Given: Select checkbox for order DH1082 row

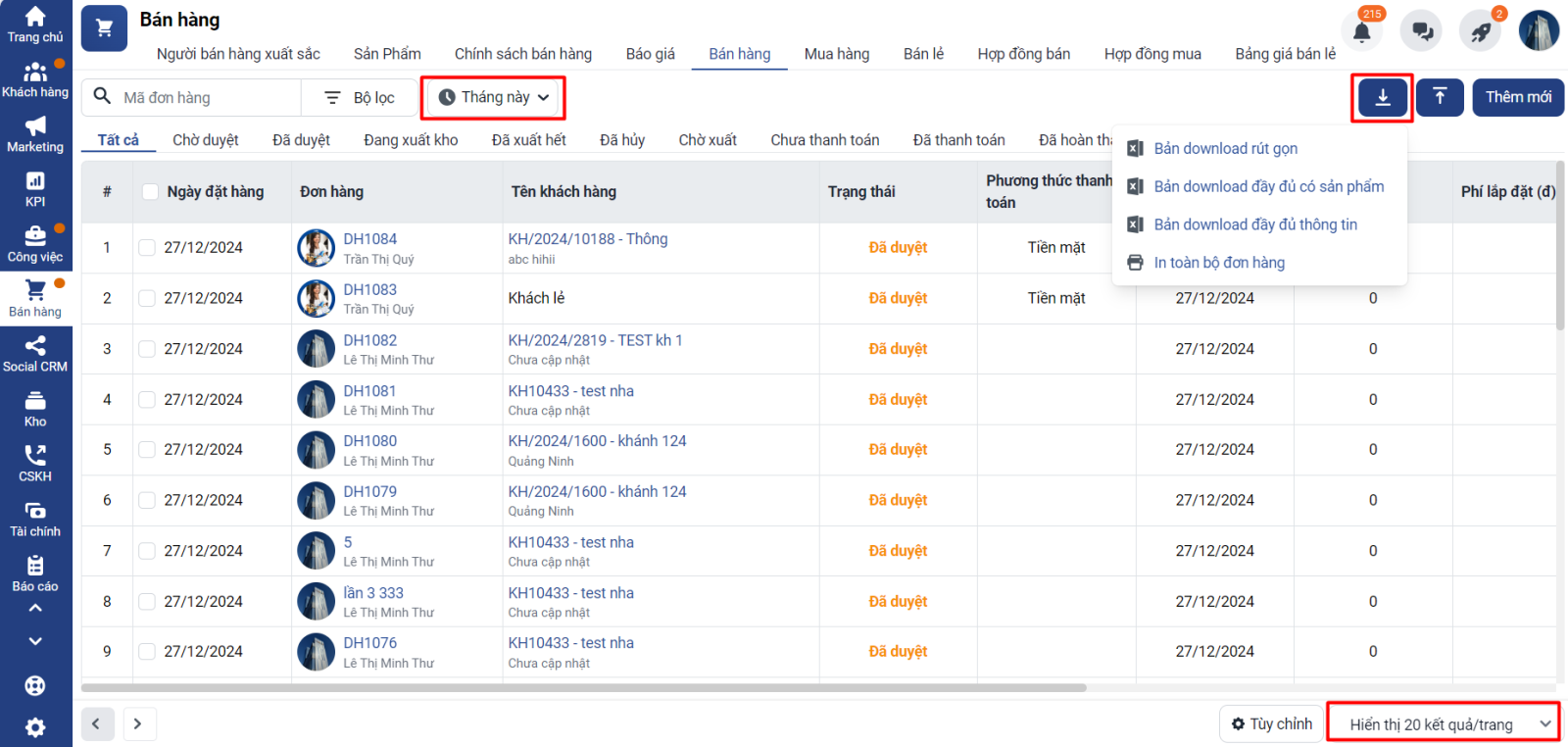Looking at the screenshot, I should point(147,349).
